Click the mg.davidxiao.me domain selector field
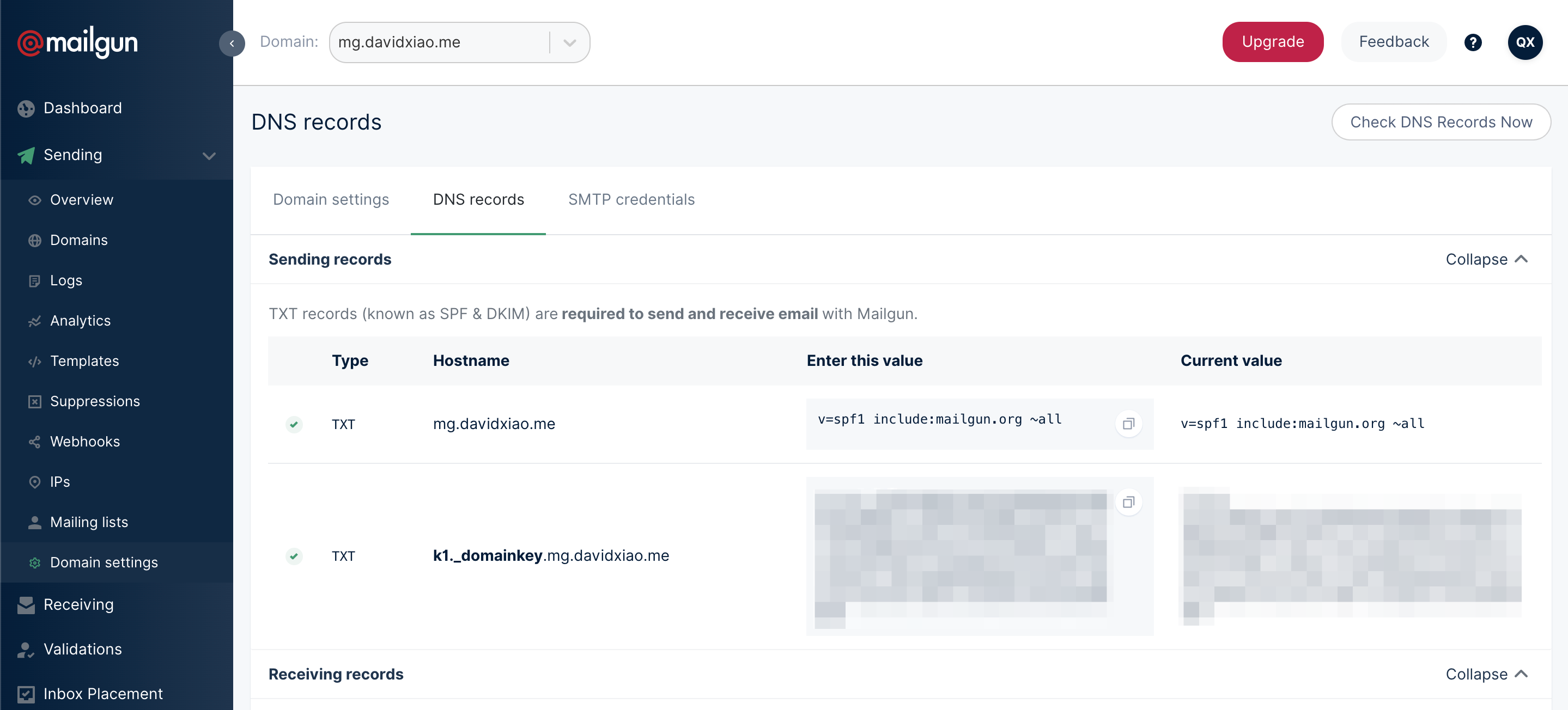Viewport: 1568px width, 710px height. pos(460,42)
